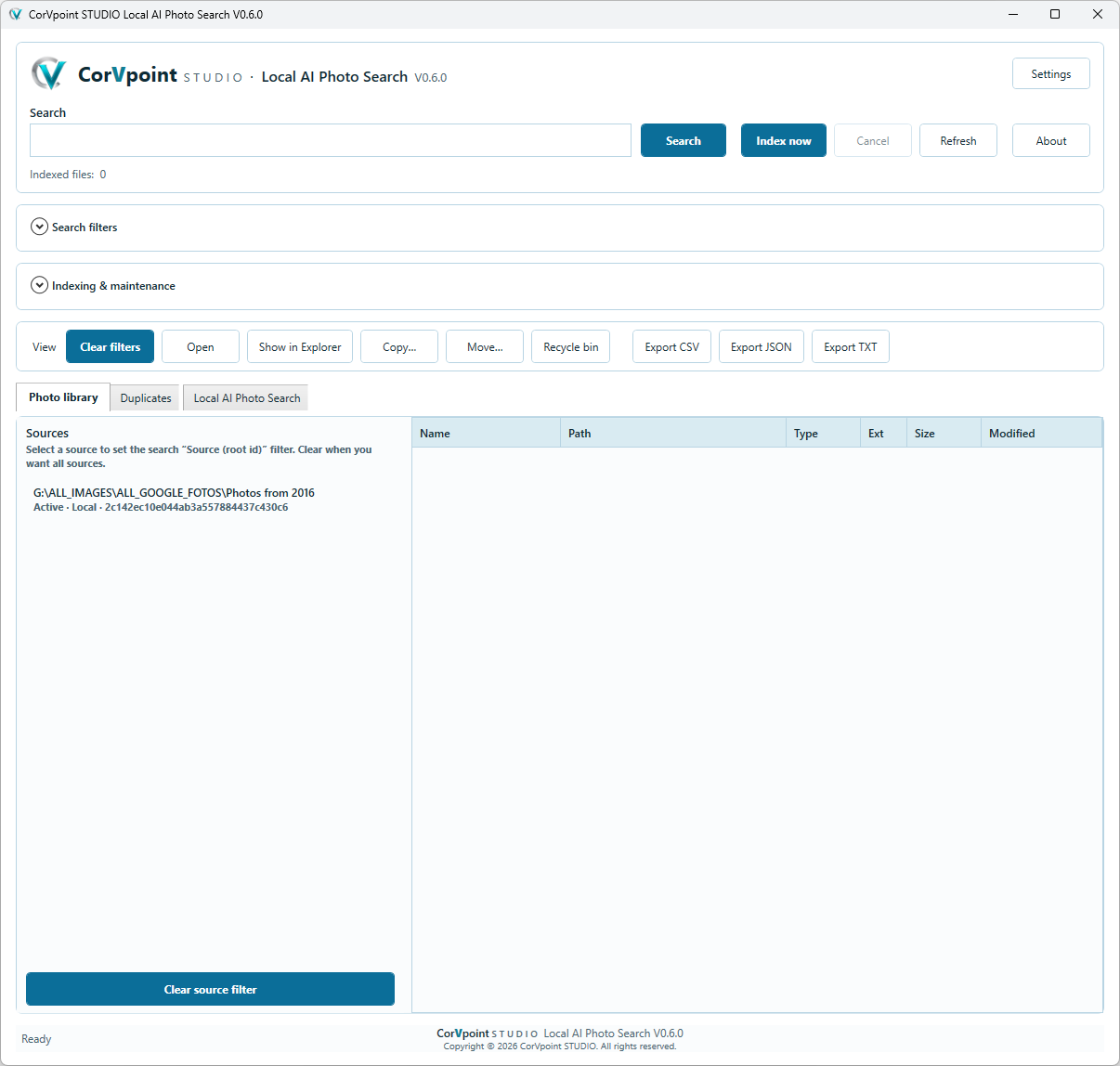Sort by the Ext column header
The image size is (1120, 1066).
pyautogui.click(x=884, y=433)
